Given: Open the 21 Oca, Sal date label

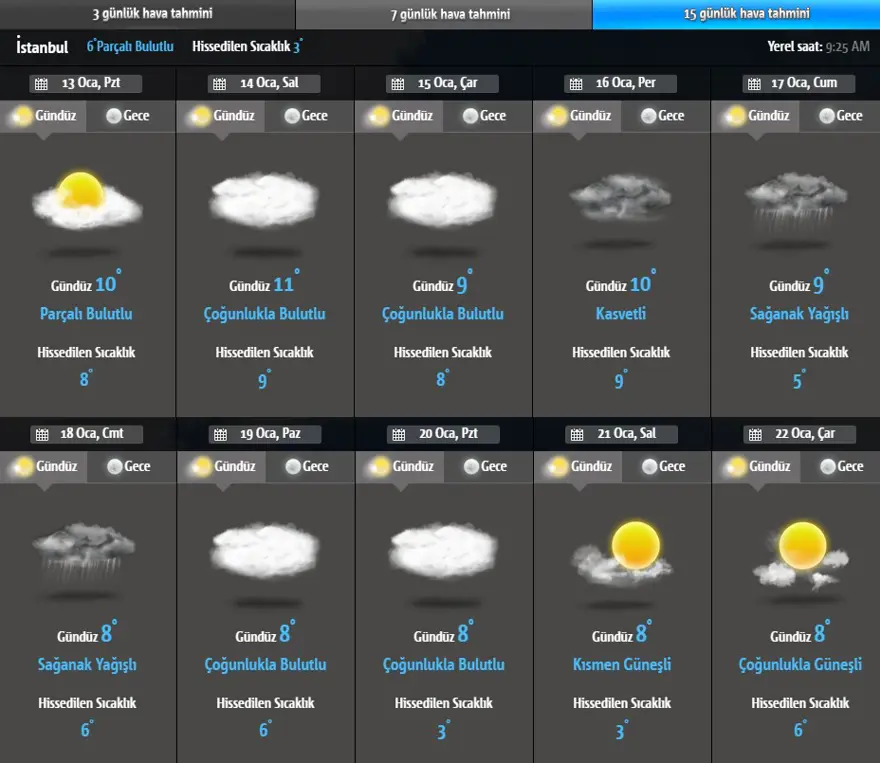Looking at the screenshot, I should (632, 435).
